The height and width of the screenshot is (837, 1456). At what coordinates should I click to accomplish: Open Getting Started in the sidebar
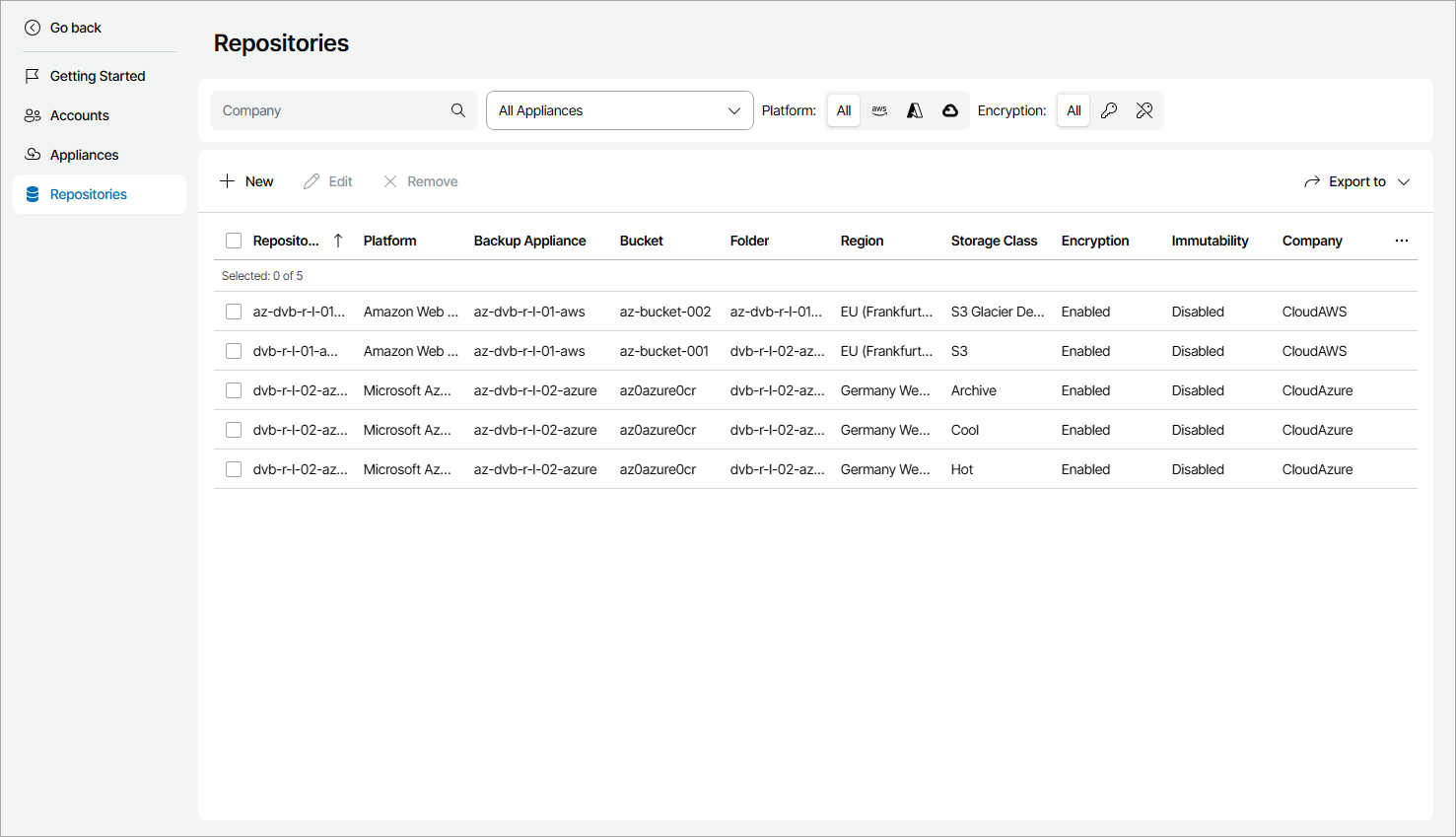[x=97, y=76]
